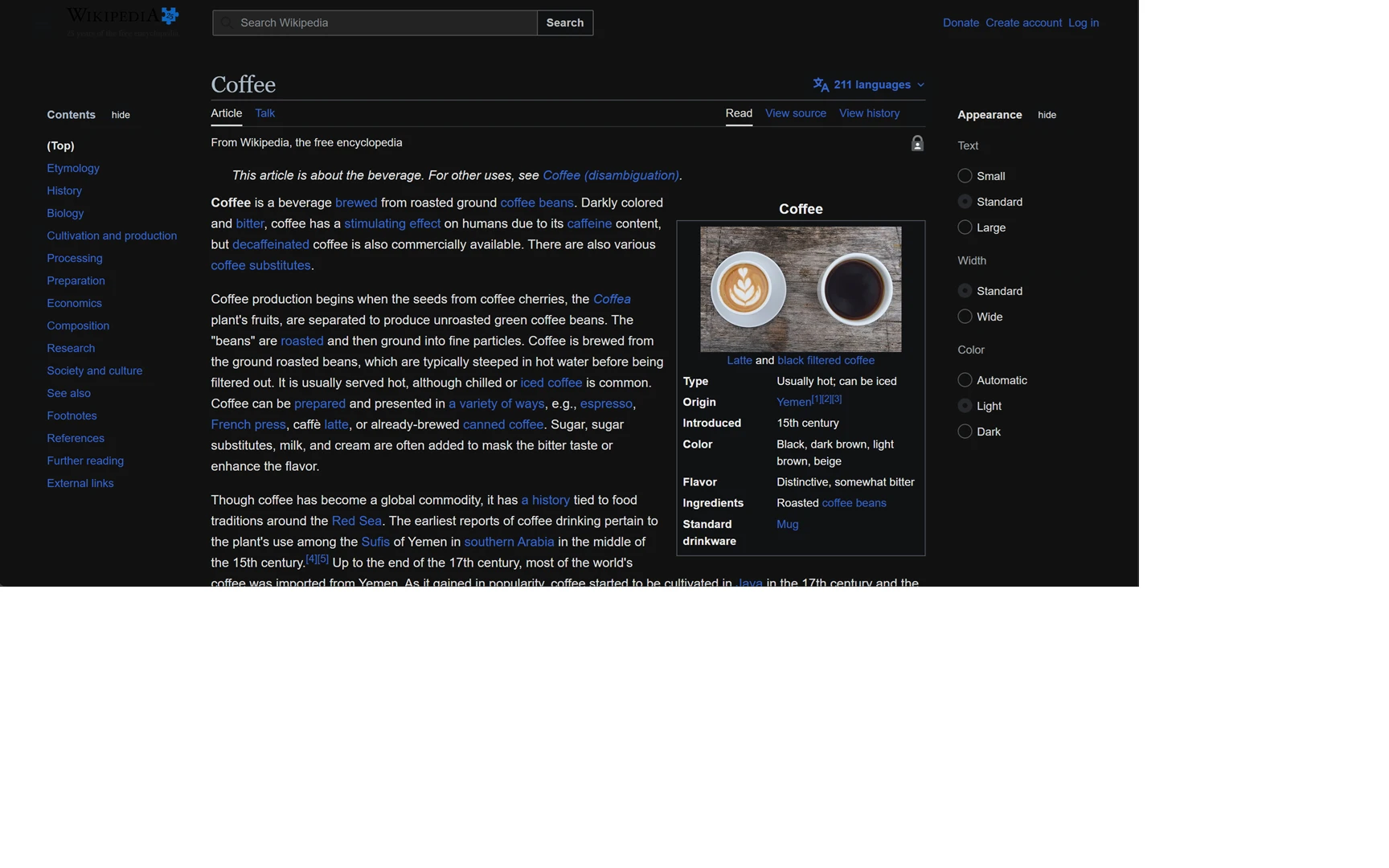Click the search magnifier icon
The width and height of the screenshot is (1389, 868).
tap(227, 23)
